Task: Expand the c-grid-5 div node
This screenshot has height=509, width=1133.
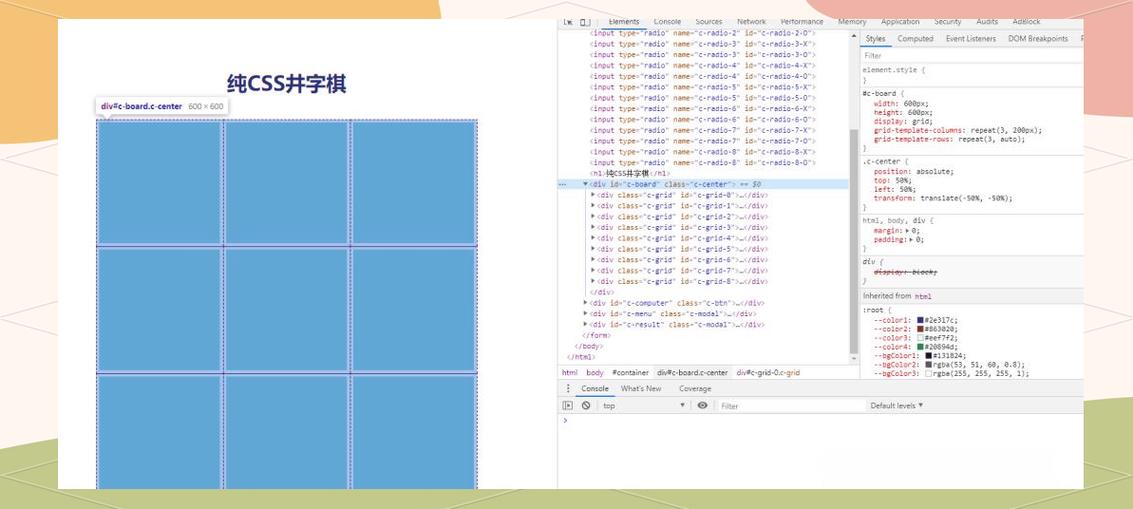Action: pos(593,249)
